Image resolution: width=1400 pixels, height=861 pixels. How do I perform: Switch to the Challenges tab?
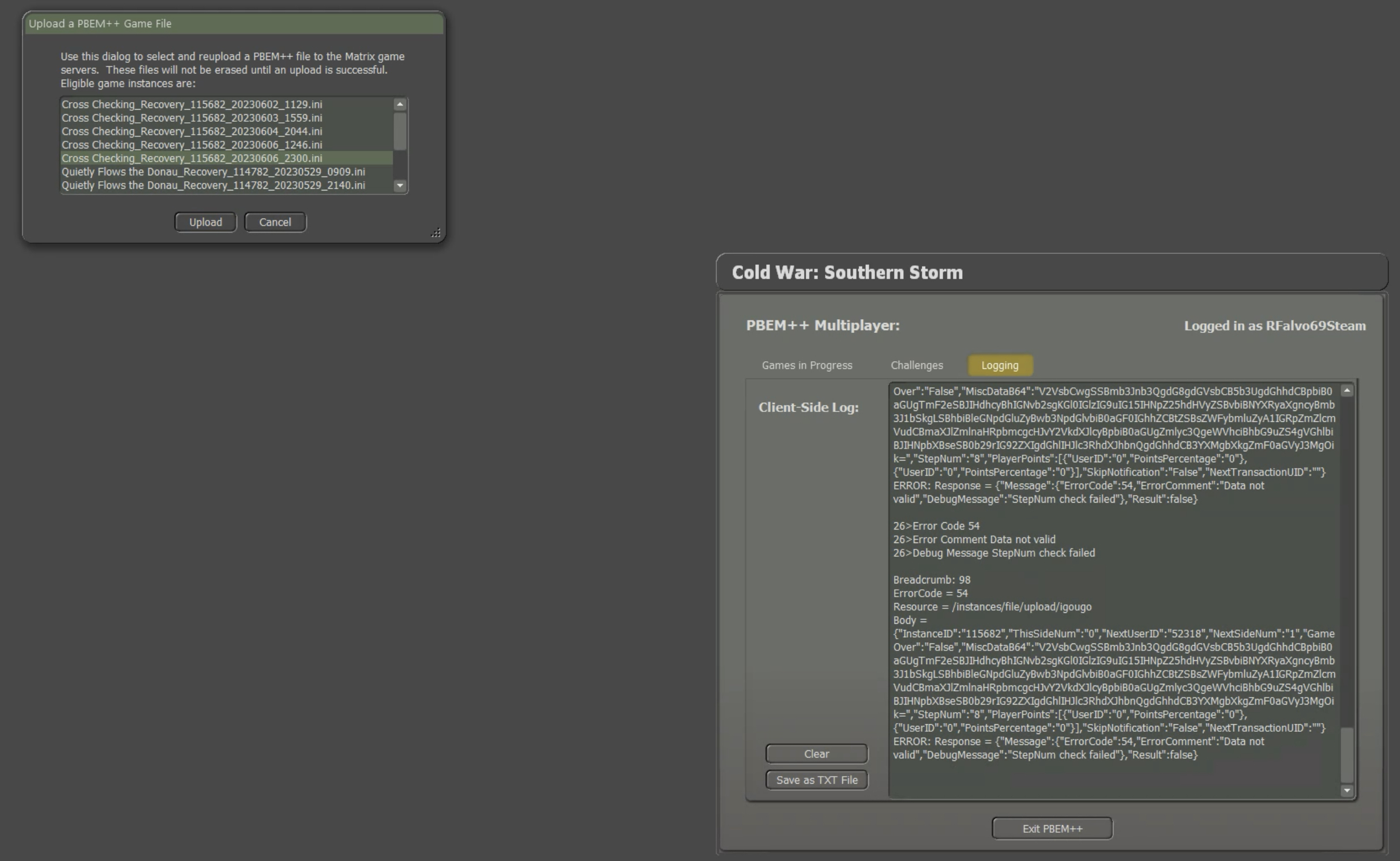click(x=917, y=365)
